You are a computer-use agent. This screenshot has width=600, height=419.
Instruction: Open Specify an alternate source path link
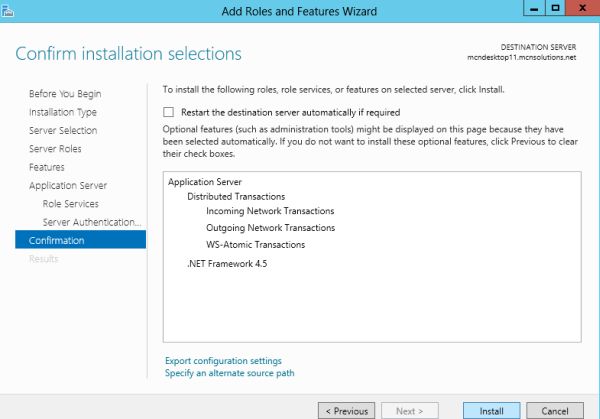click(x=229, y=373)
